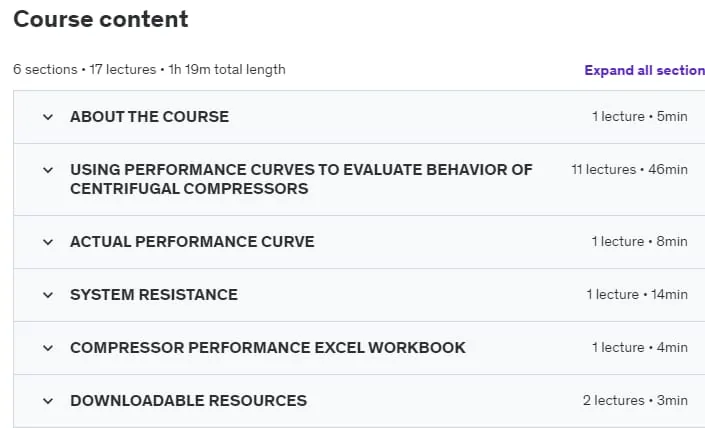Click the 1 lecture • 8min label

point(639,241)
